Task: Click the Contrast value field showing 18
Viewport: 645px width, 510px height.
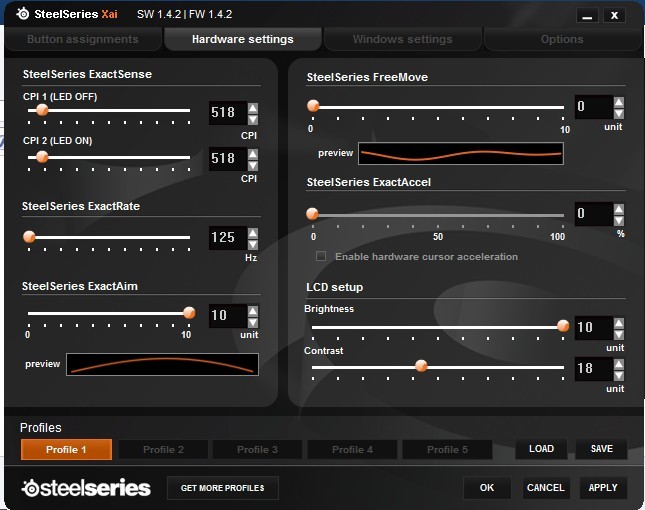Action: coord(594,369)
